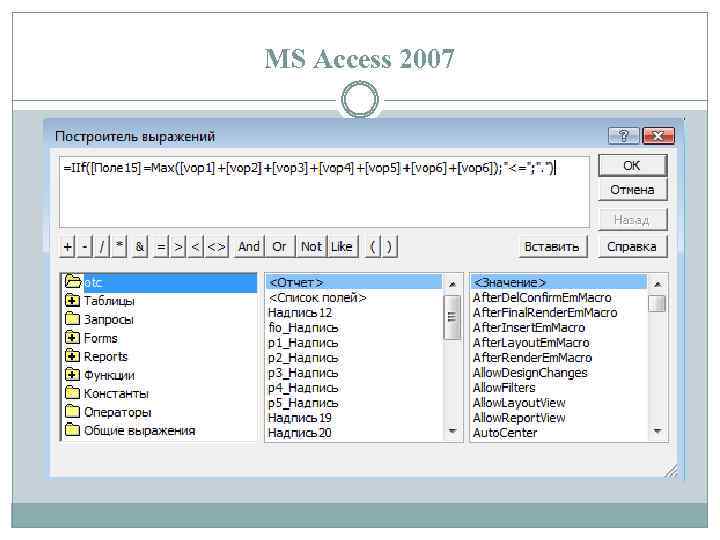Screen dimensions: 720x540
Task: Expand the Функции folder
Action: click(x=72, y=375)
